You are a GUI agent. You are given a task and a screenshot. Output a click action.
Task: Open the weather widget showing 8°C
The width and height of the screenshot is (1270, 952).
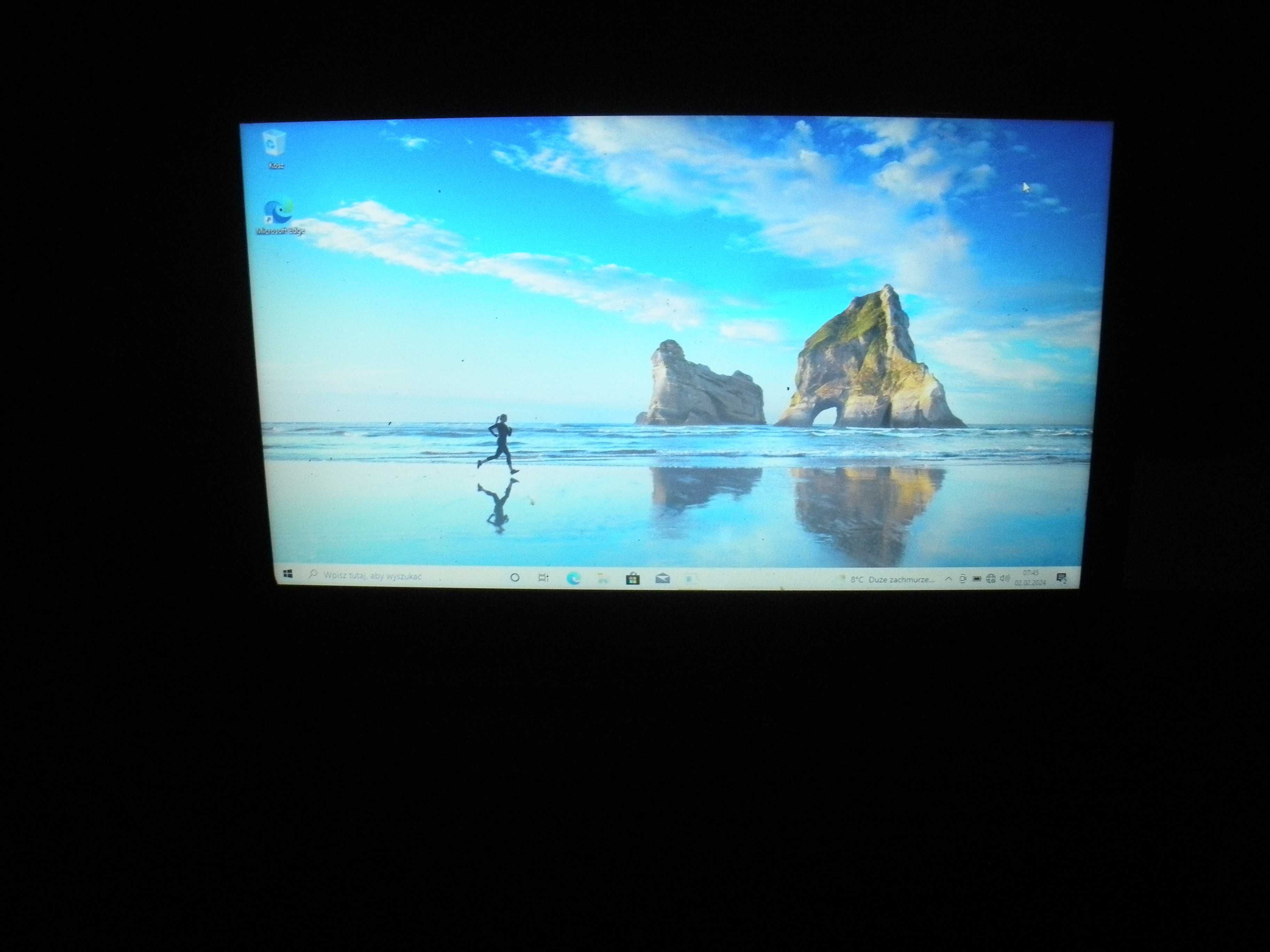[887, 580]
